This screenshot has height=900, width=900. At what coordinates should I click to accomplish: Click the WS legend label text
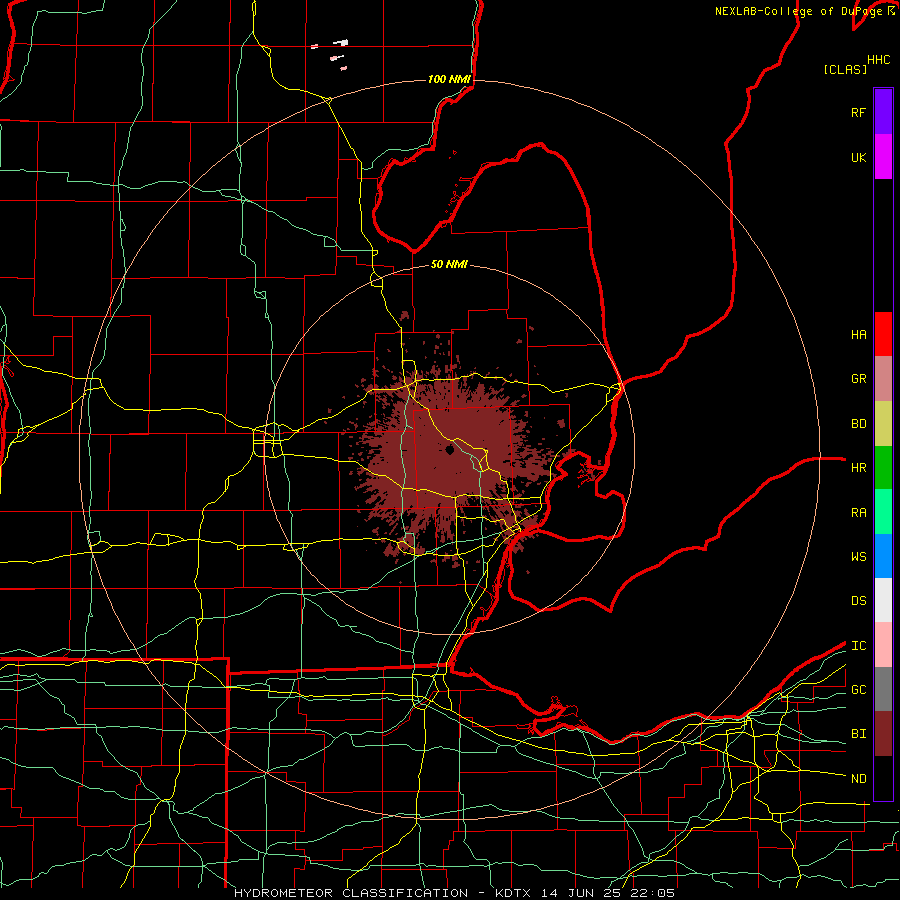coord(859,556)
